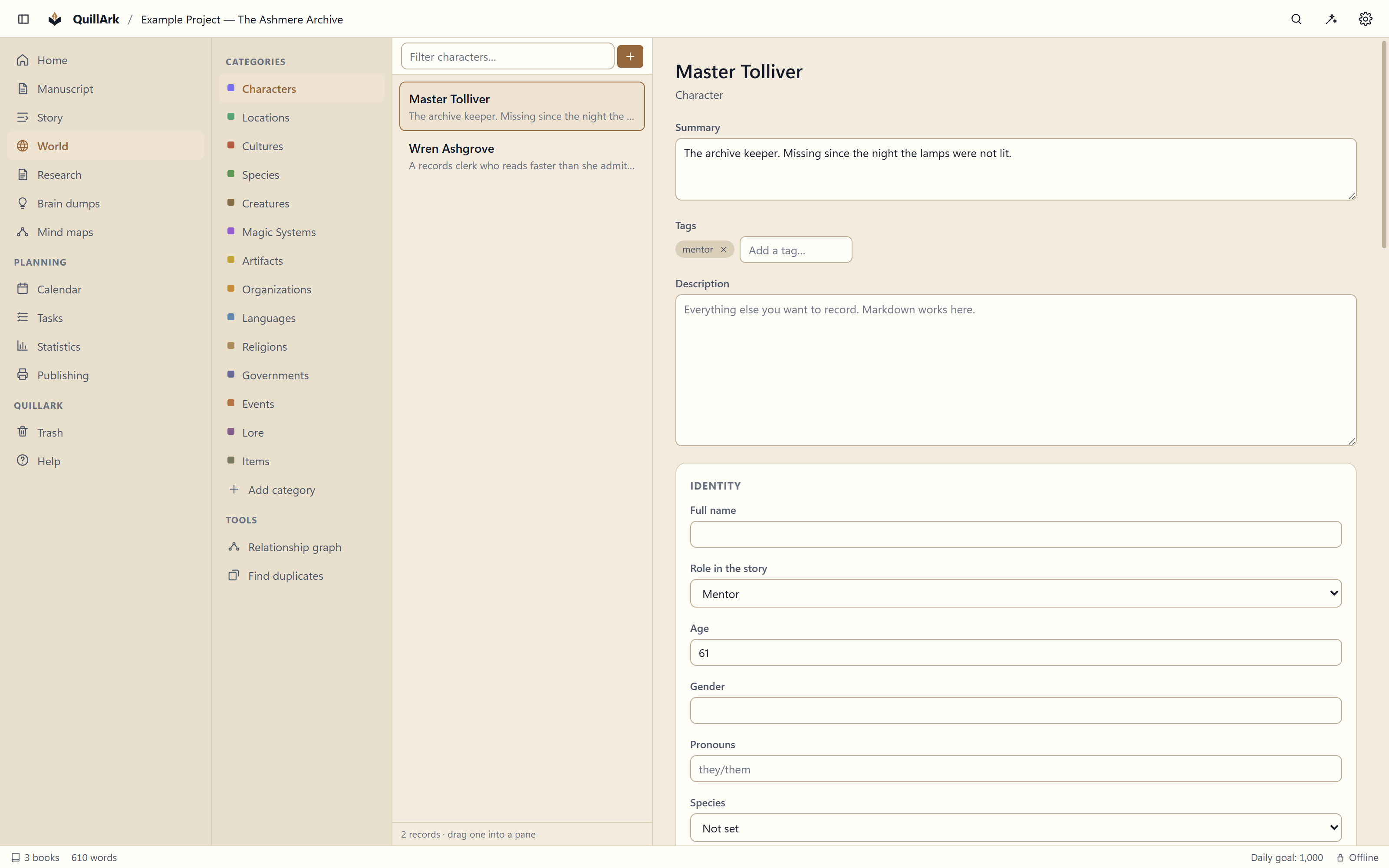Image resolution: width=1389 pixels, height=868 pixels.
Task: Click the Help question mark icon
Action: (23, 460)
